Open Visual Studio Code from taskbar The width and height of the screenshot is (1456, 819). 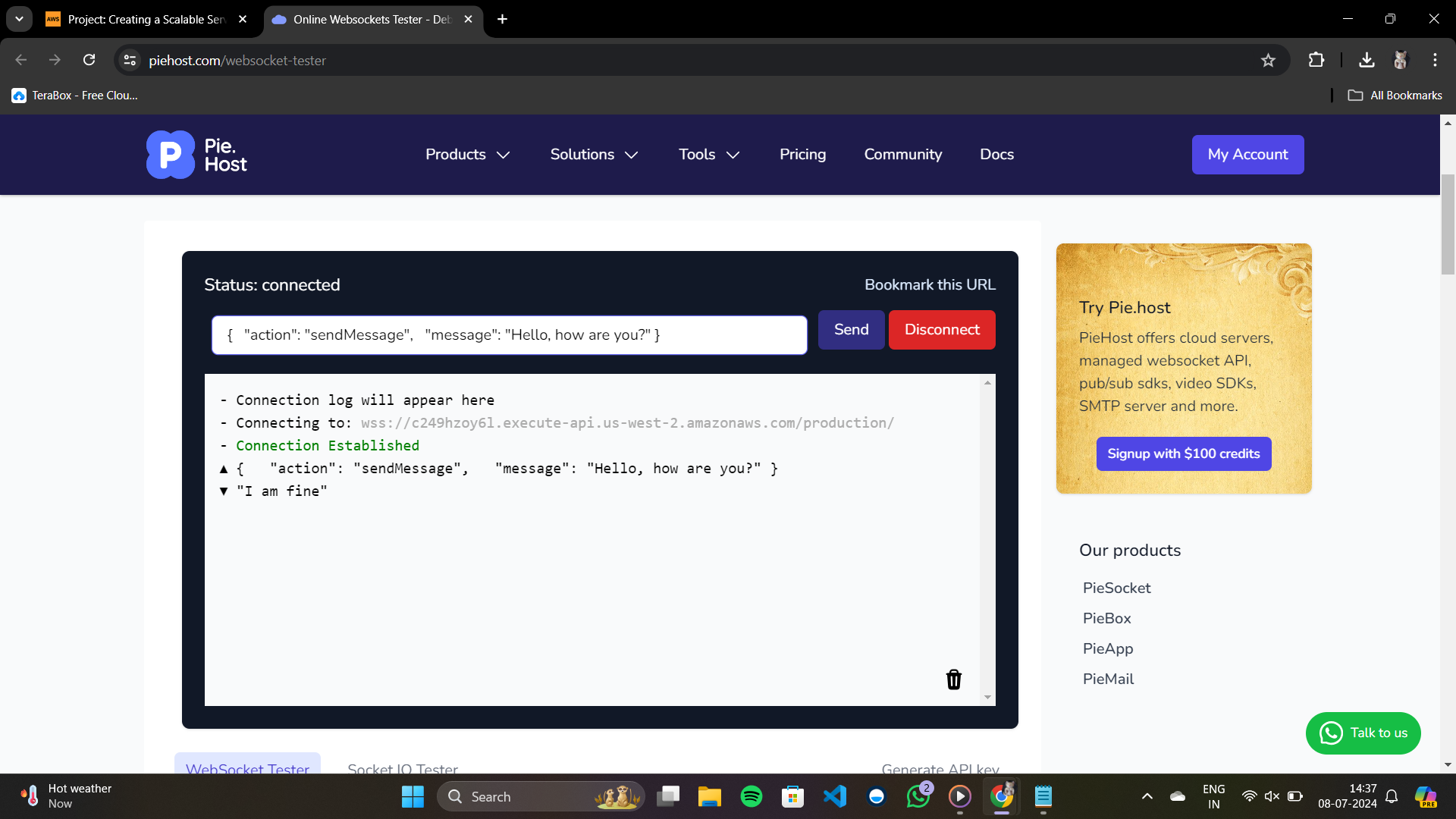[x=834, y=796]
